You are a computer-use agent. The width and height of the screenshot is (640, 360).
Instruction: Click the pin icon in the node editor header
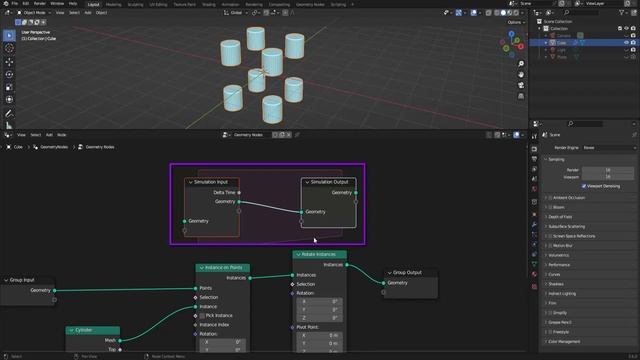(x=297, y=135)
